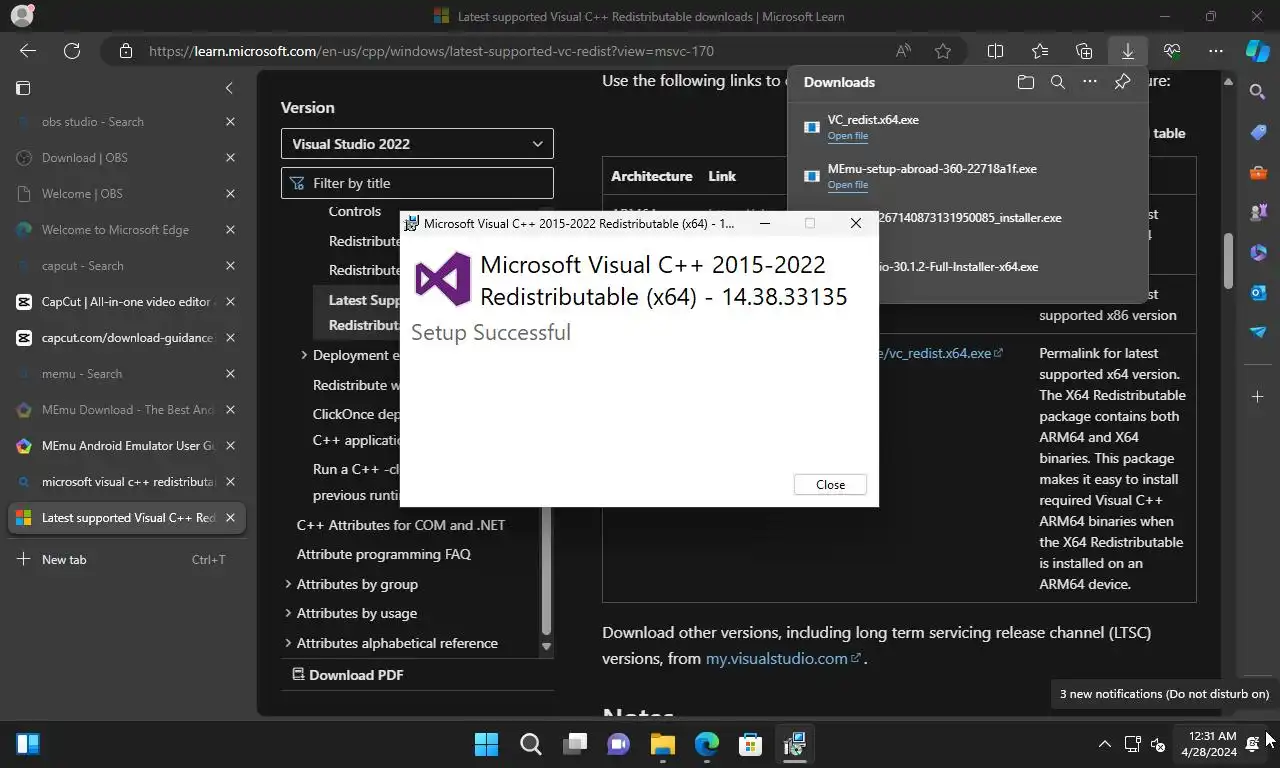Click the taskbar clock showing 12:31 AM
The height and width of the screenshot is (768, 1280).
[x=1209, y=744]
